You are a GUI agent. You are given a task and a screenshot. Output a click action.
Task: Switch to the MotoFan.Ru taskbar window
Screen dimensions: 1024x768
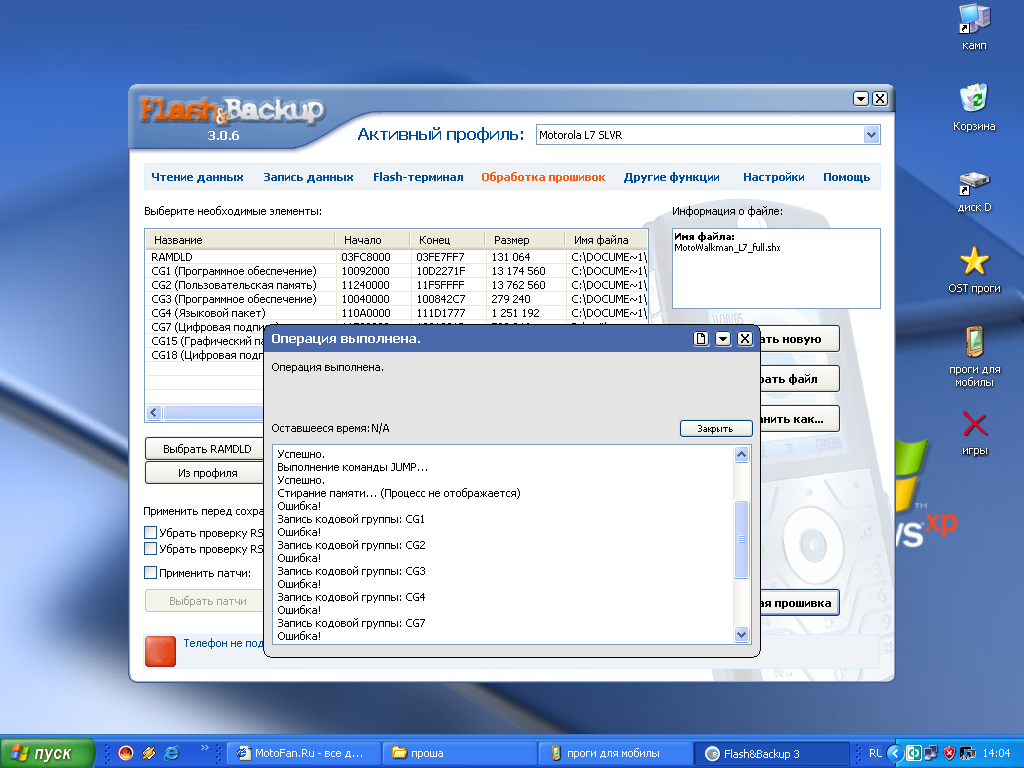click(303, 753)
